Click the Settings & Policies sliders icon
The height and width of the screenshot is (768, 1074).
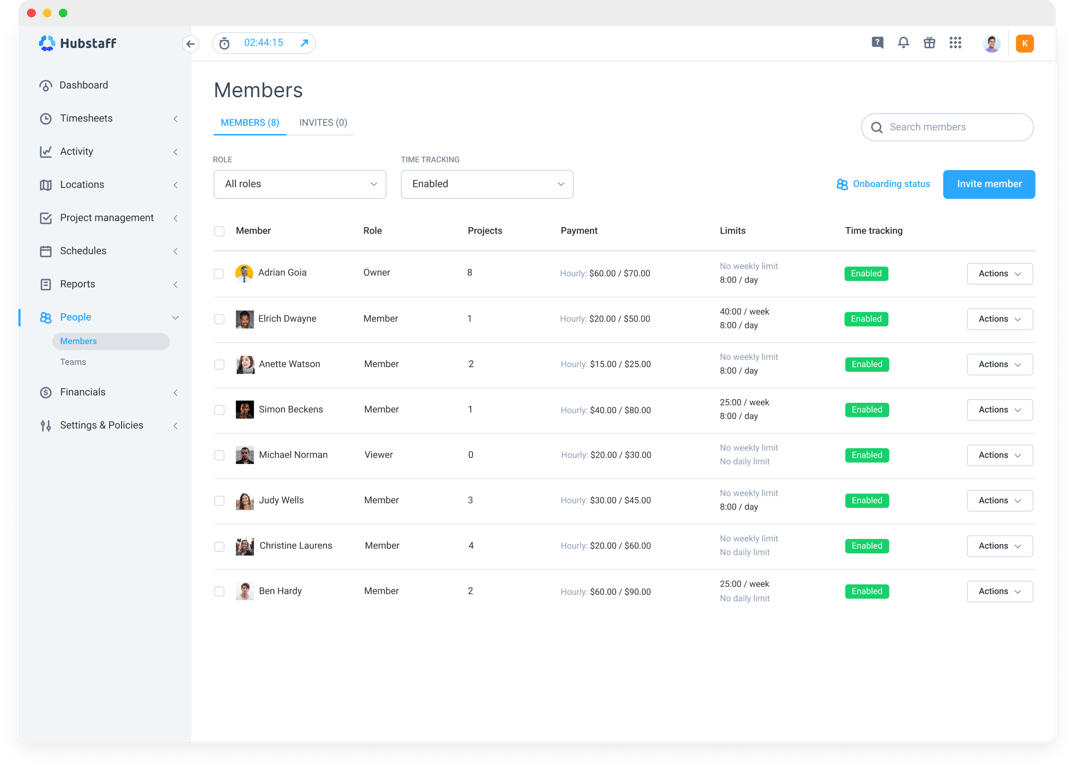coord(46,425)
